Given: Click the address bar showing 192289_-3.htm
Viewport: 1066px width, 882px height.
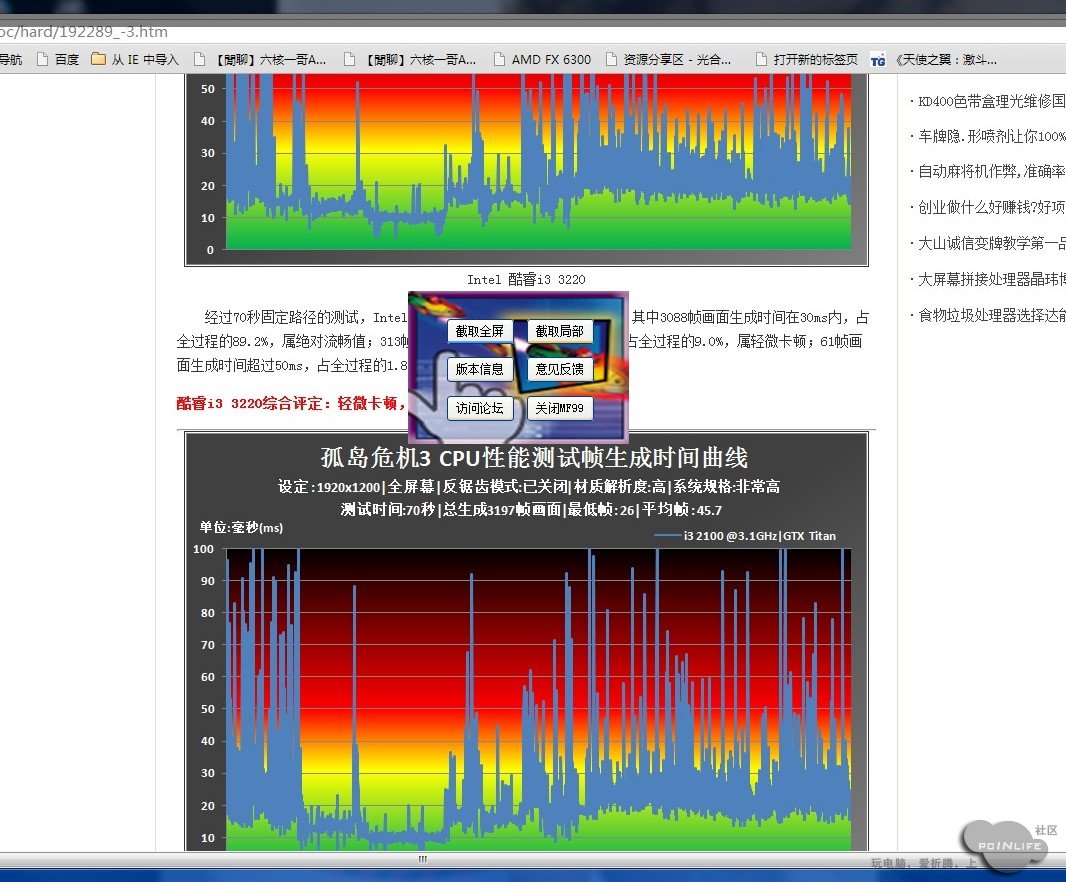Looking at the screenshot, I should tap(533, 32).
